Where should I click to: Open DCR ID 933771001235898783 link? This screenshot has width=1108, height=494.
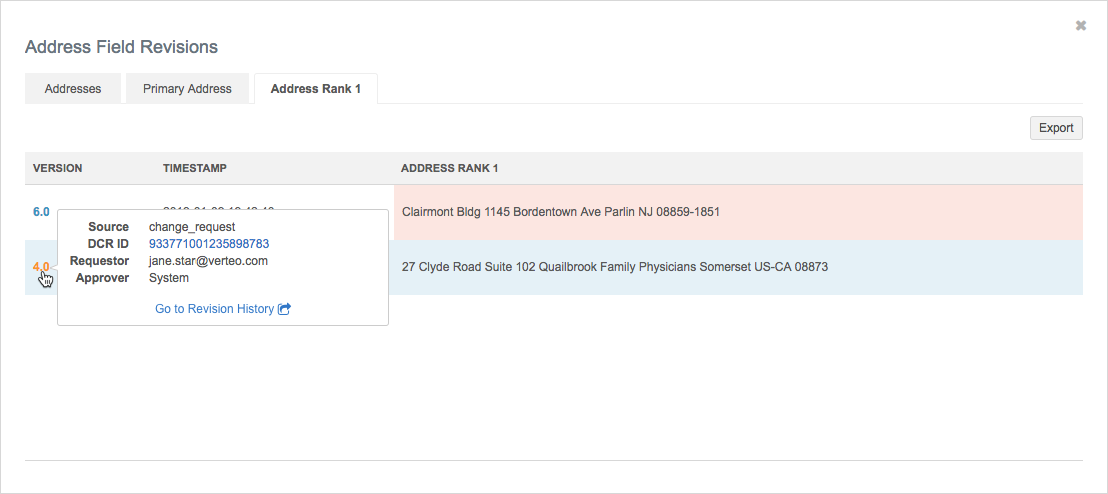pyautogui.click(x=209, y=244)
